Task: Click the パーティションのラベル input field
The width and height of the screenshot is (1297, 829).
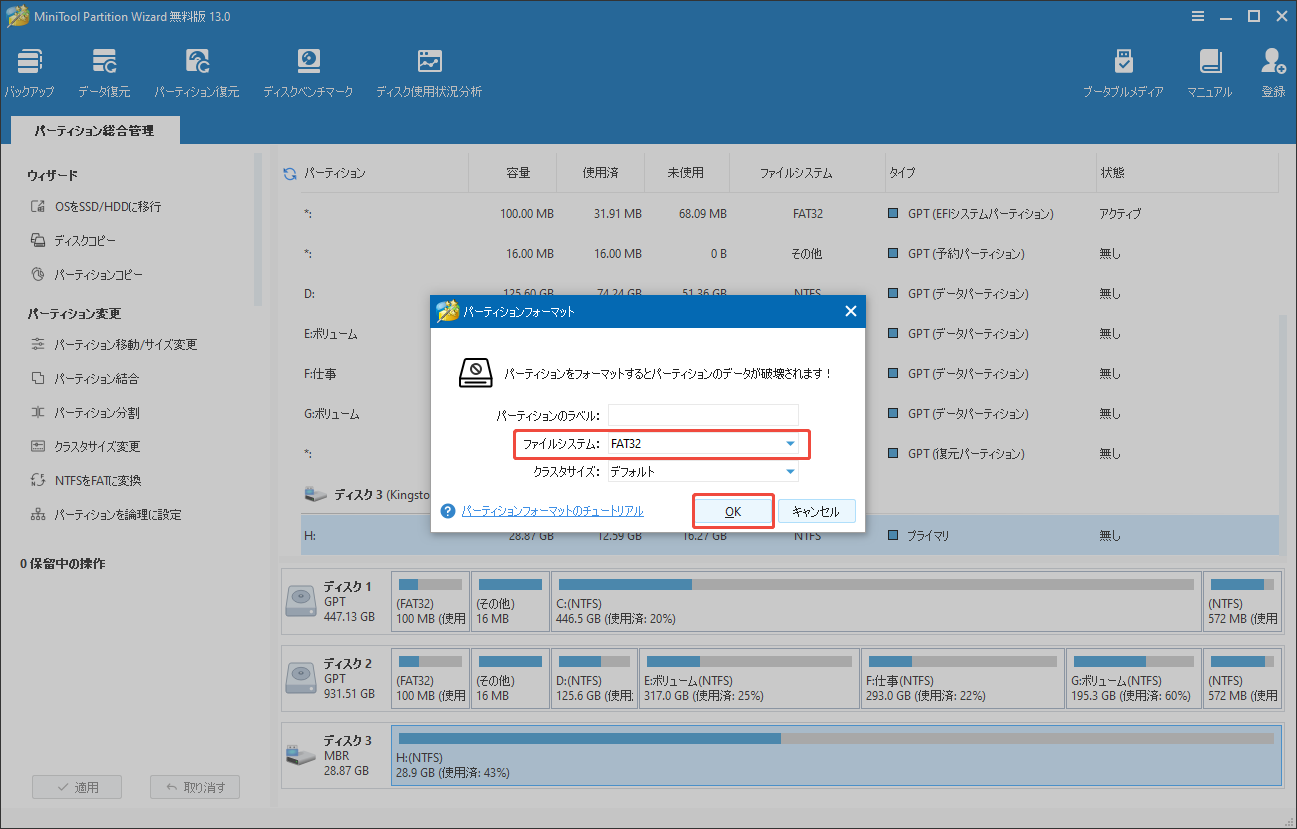Action: click(x=703, y=414)
